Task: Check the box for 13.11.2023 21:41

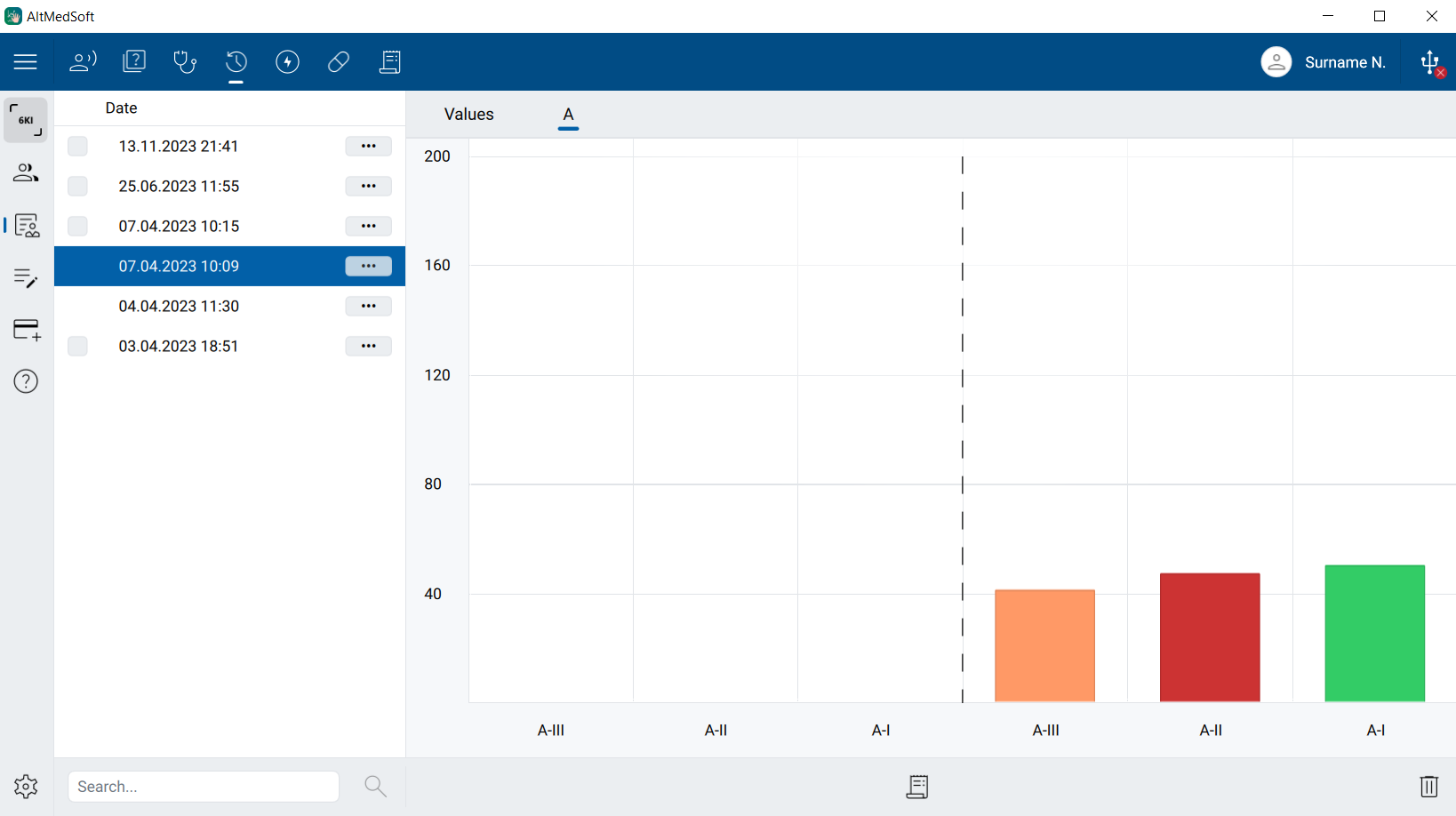Action: (78, 146)
